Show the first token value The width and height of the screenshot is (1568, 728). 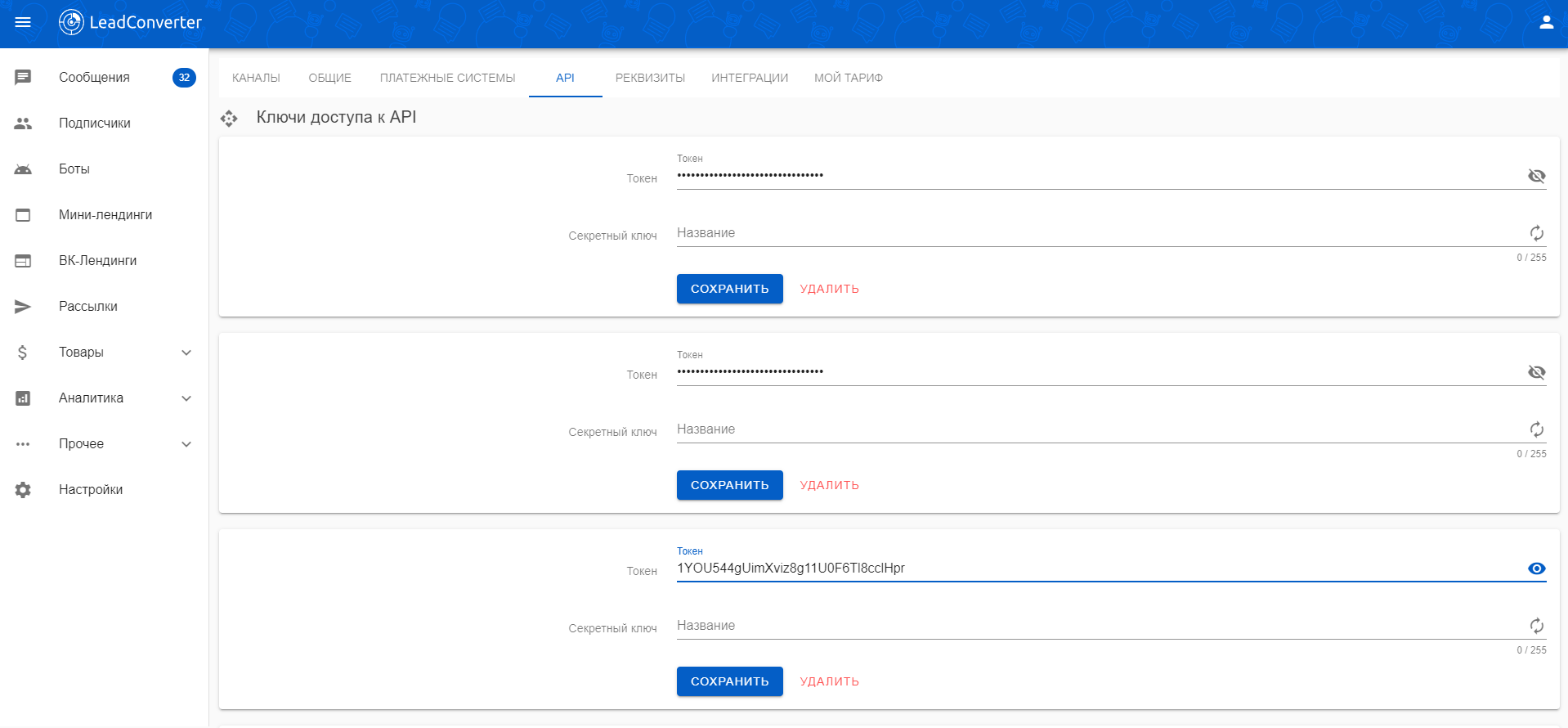[1536, 176]
